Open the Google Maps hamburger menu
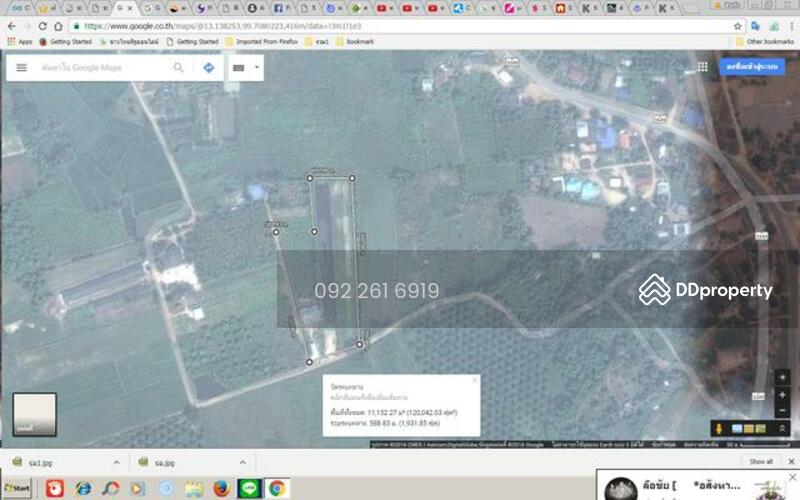Viewport: 800px width, 500px height. pos(21,67)
